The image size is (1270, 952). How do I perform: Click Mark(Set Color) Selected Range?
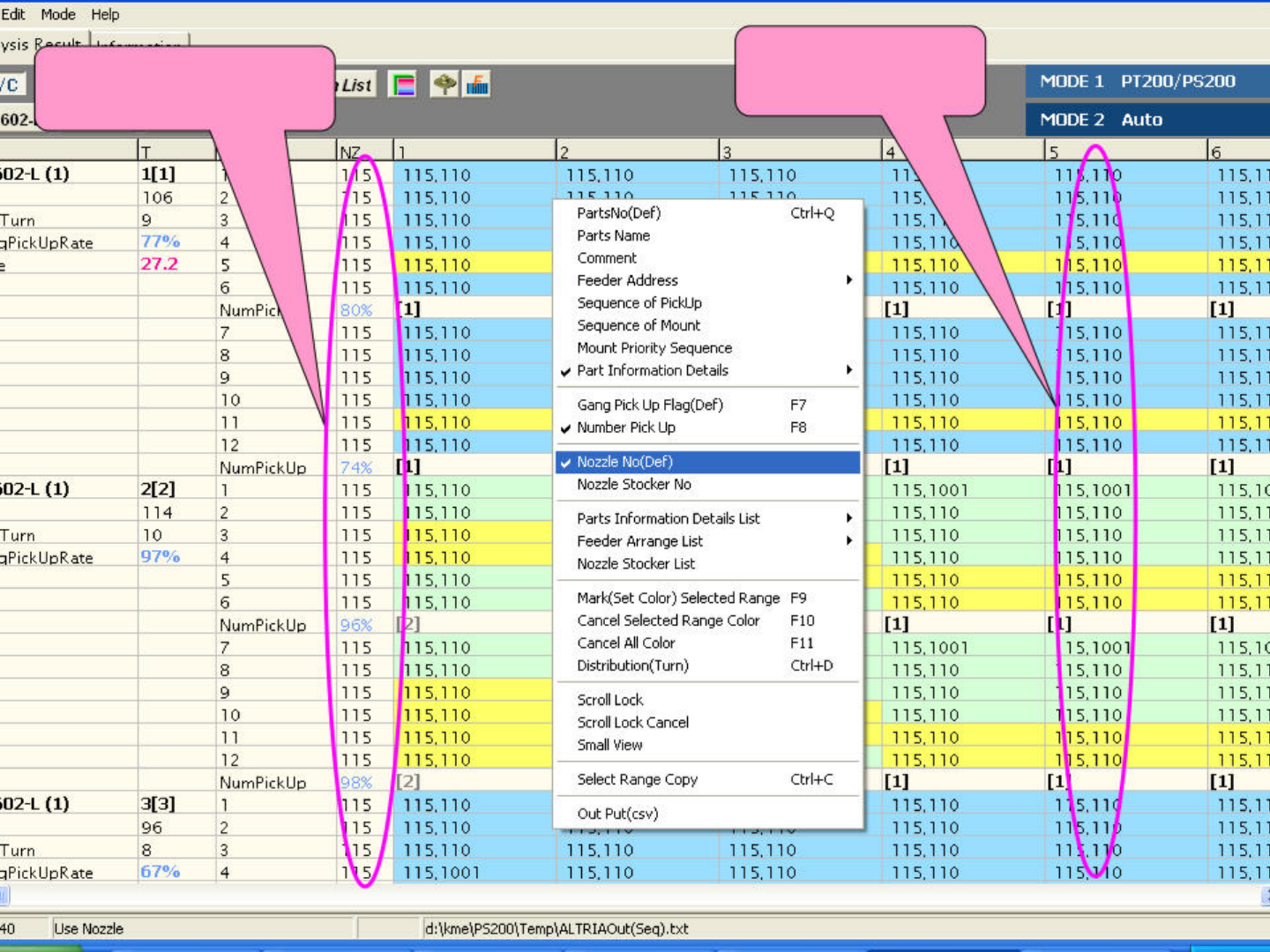(677, 598)
